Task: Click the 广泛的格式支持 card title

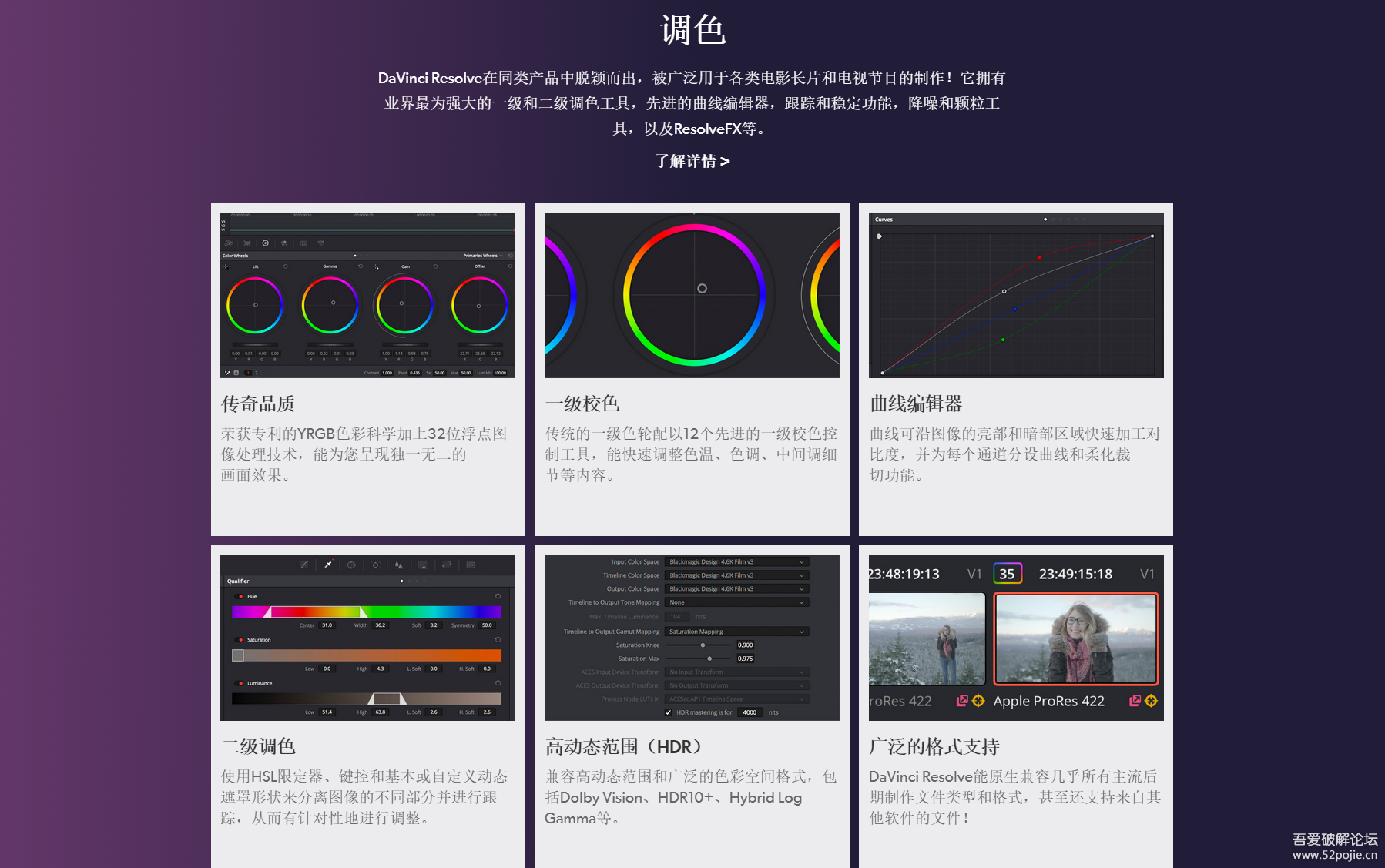Action: tap(934, 746)
